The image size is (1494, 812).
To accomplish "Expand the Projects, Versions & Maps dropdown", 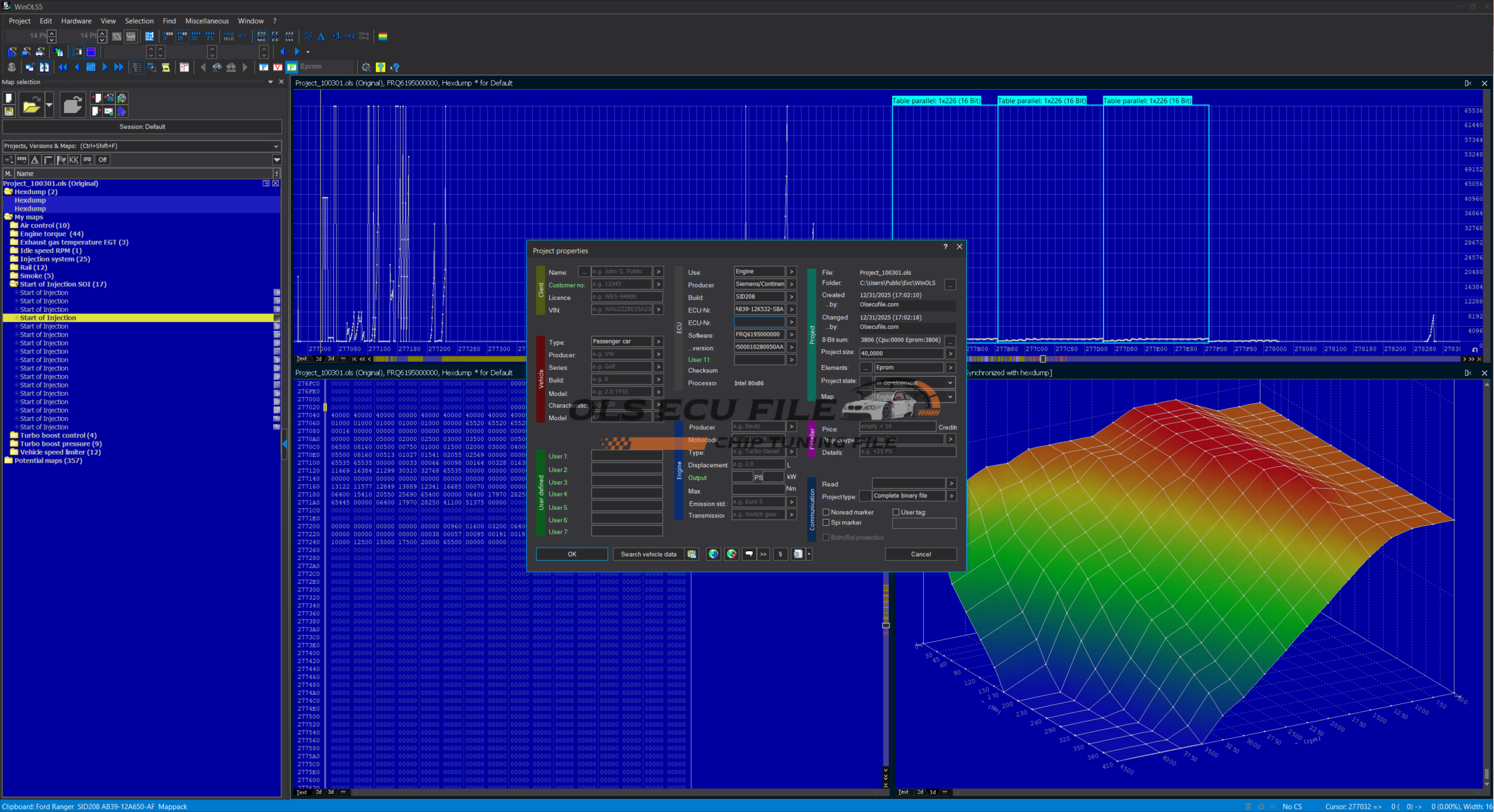I will click(x=276, y=146).
